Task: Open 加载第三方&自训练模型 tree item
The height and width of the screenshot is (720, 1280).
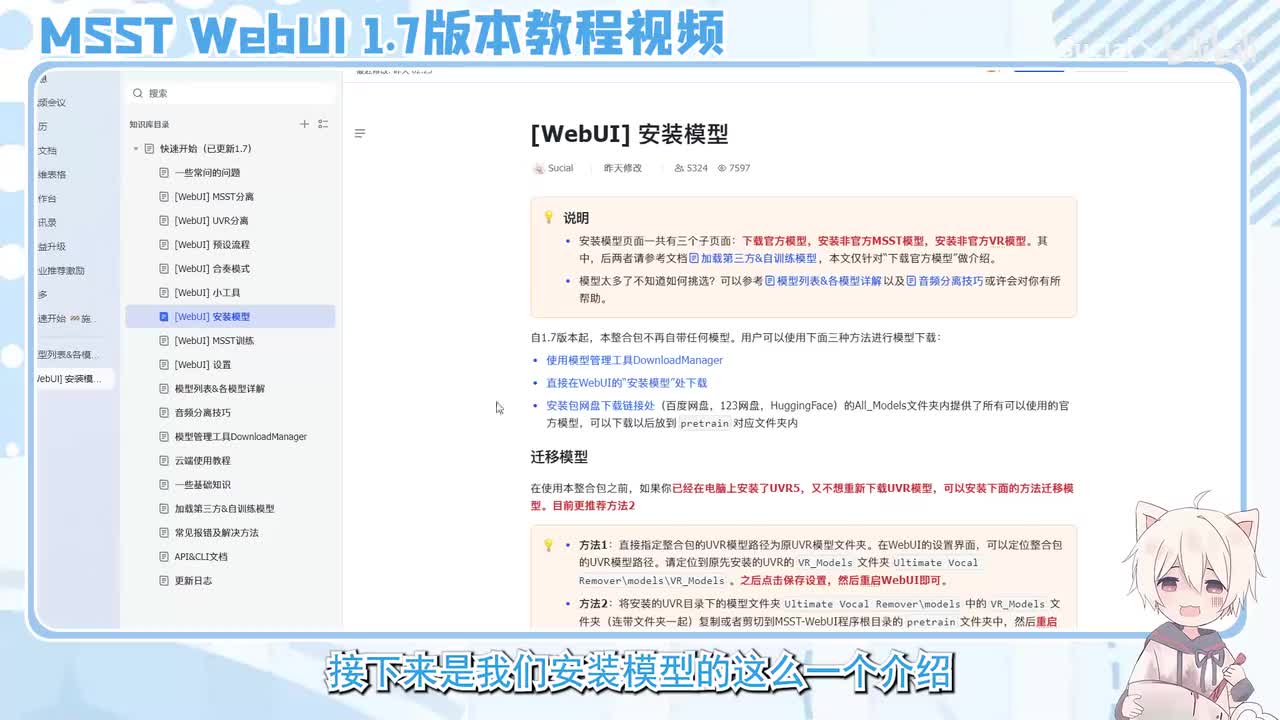Action: click(224, 509)
